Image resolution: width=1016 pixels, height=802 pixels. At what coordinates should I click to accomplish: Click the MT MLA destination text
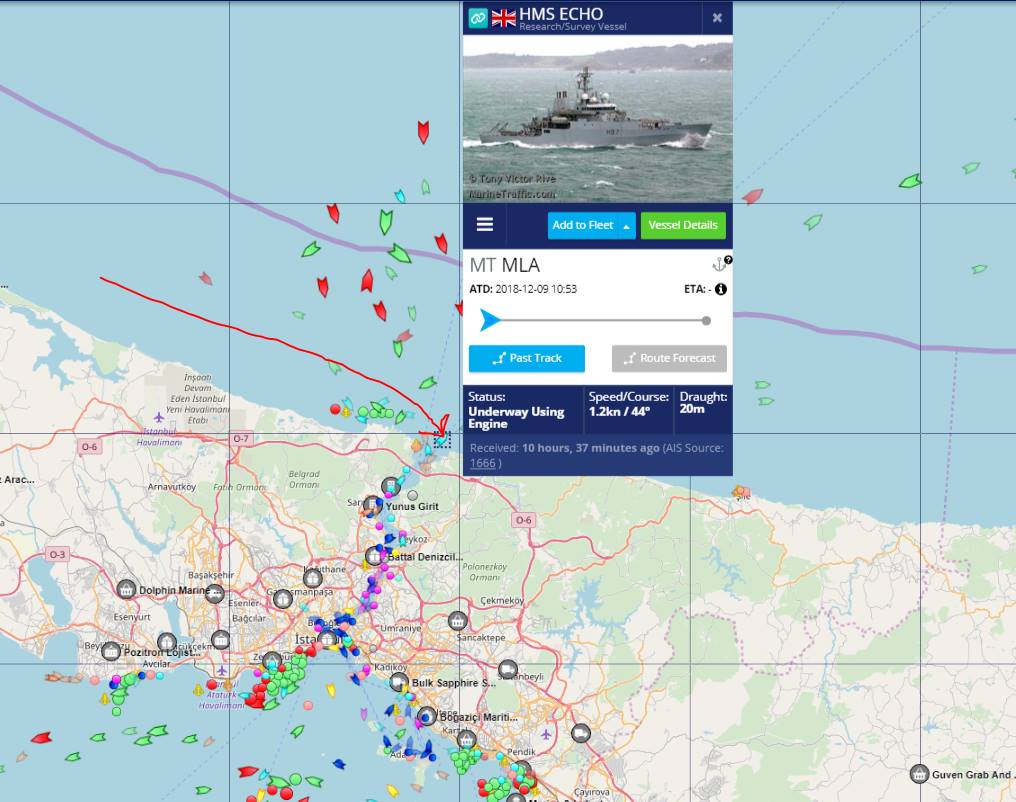[x=505, y=265]
